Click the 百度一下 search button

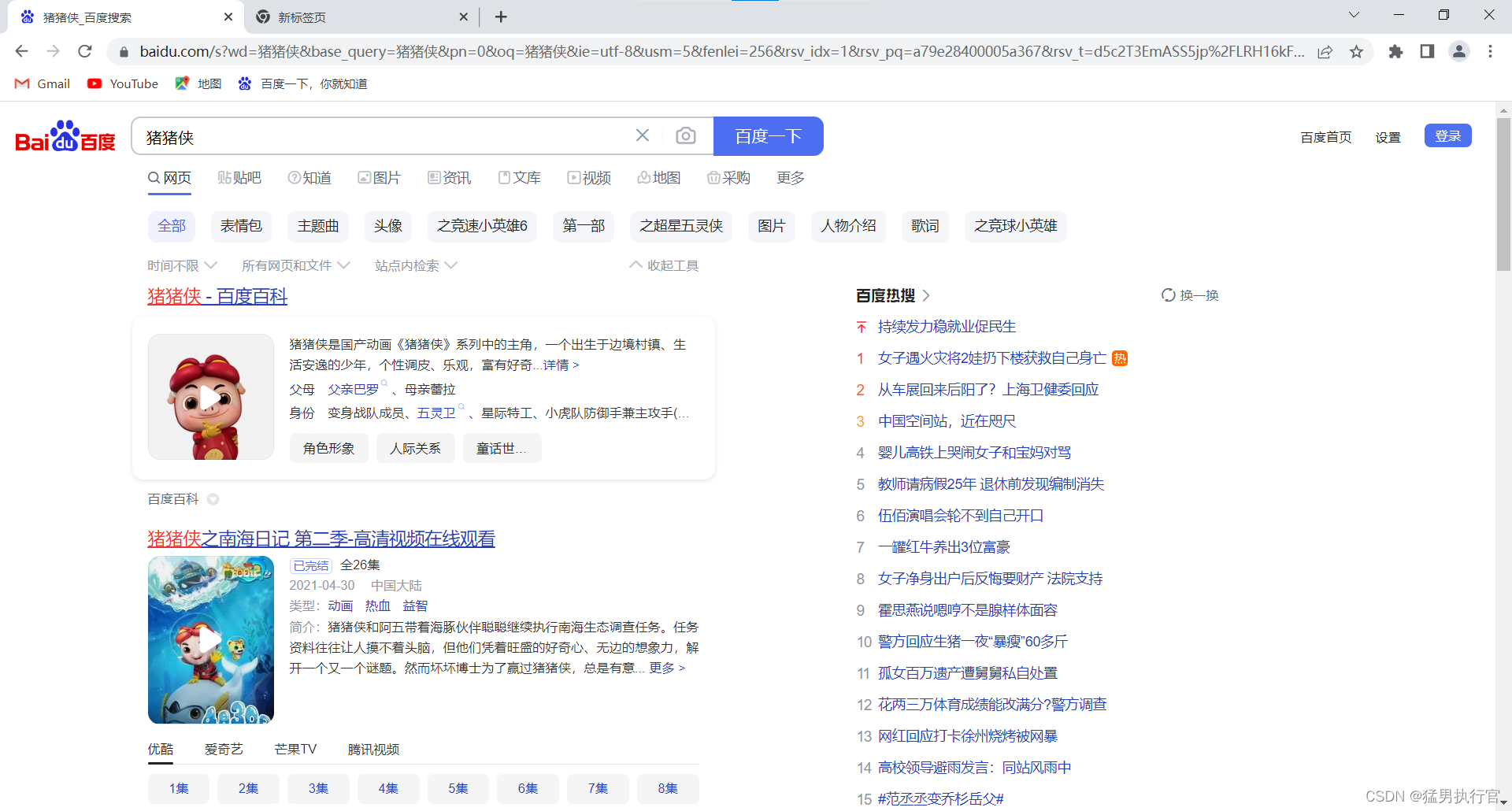pos(769,136)
